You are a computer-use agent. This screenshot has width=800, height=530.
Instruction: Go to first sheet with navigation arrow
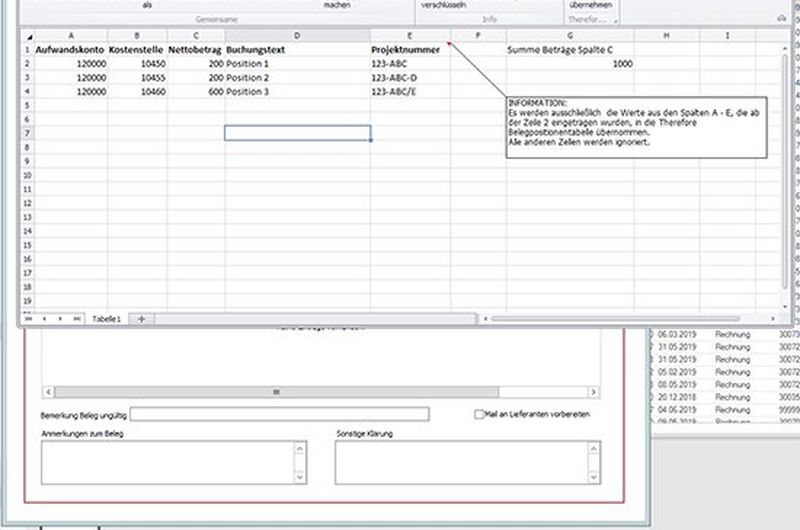pyautogui.click(x=29, y=319)
